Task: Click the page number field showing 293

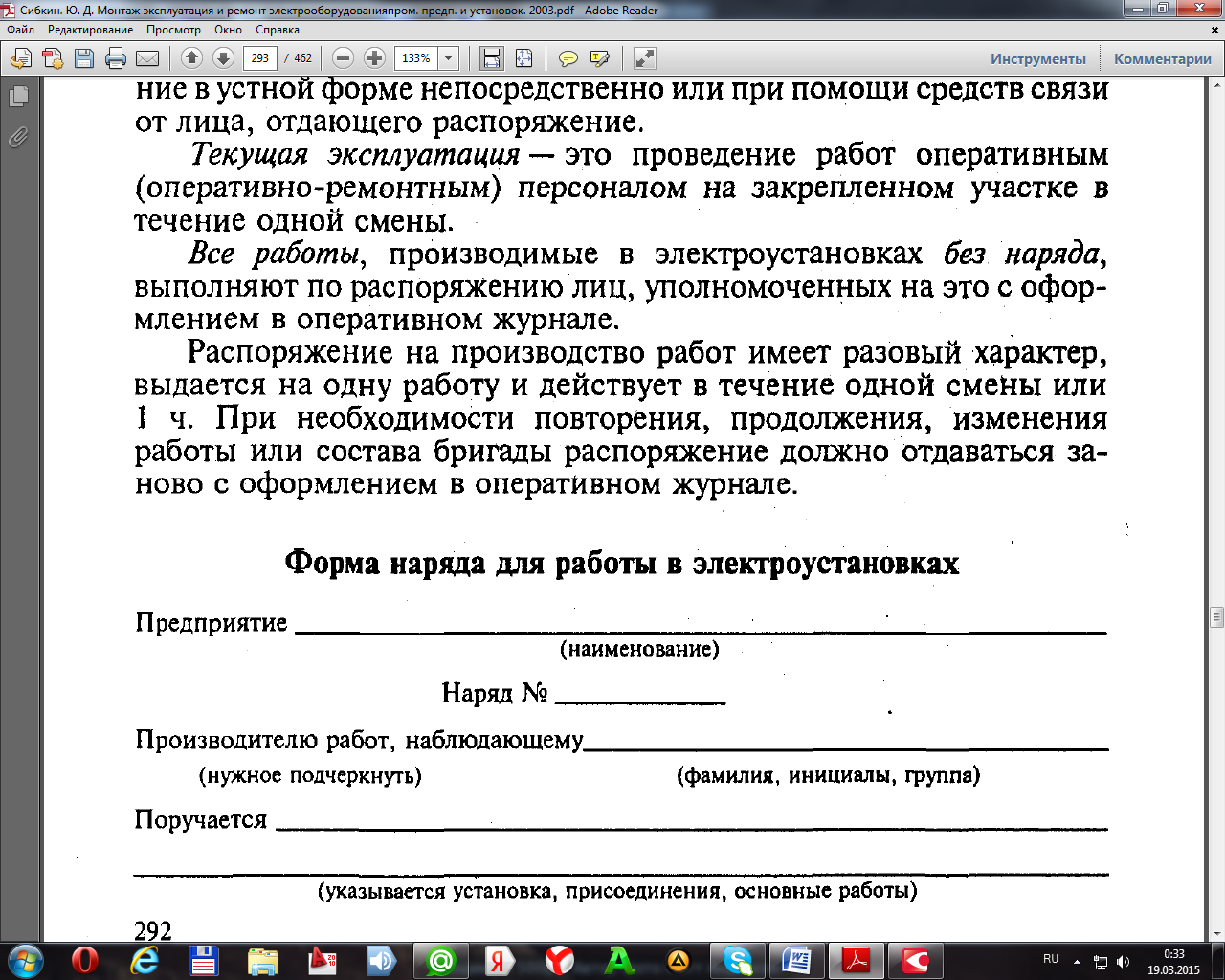Action: (x=260, y=58)
